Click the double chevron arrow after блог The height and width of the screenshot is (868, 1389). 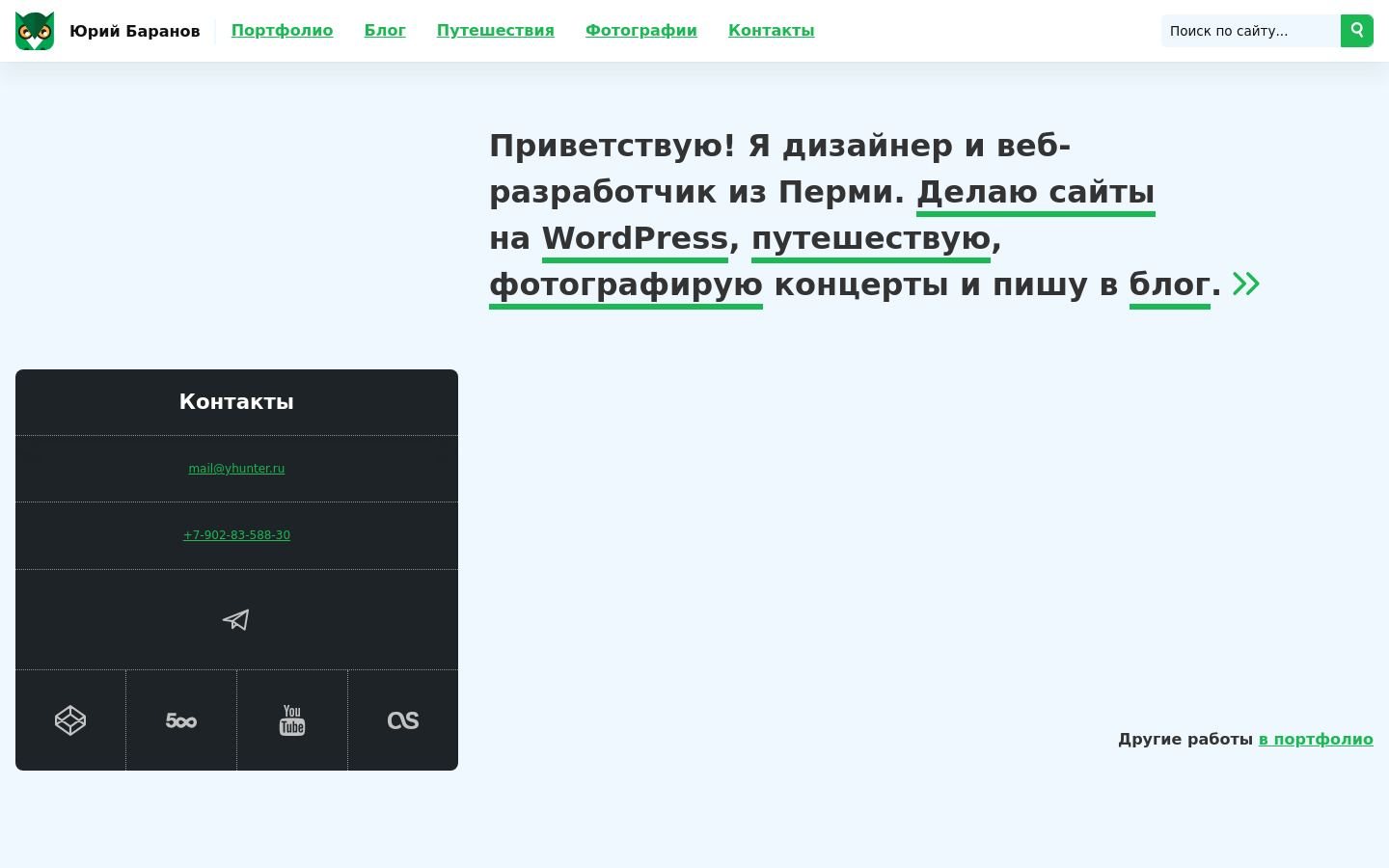[1246, 284]
